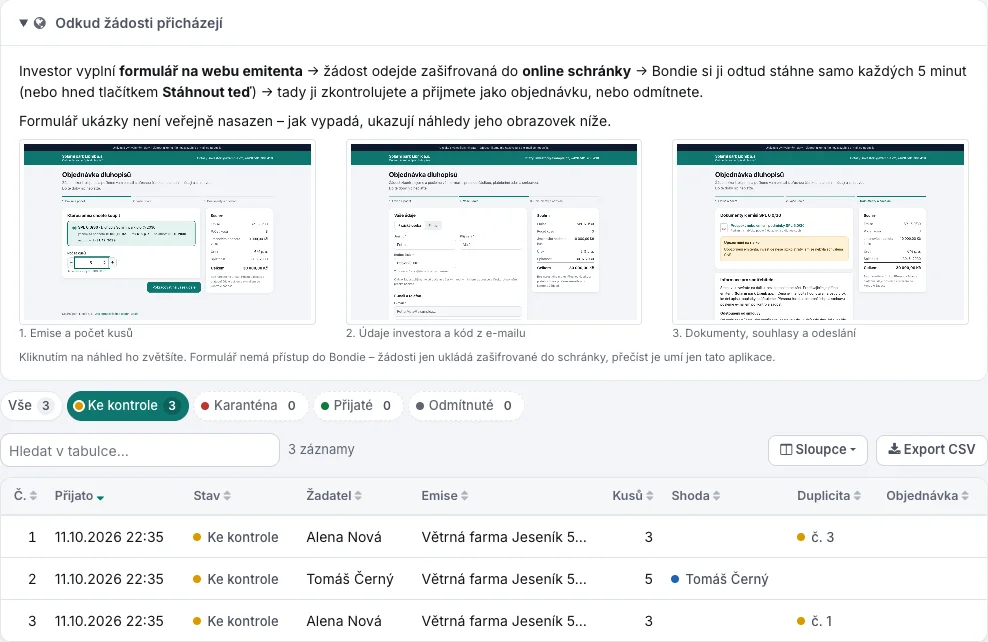
Task: Select the 'Ke kontrole' filter tab
Action: point(128,406)
